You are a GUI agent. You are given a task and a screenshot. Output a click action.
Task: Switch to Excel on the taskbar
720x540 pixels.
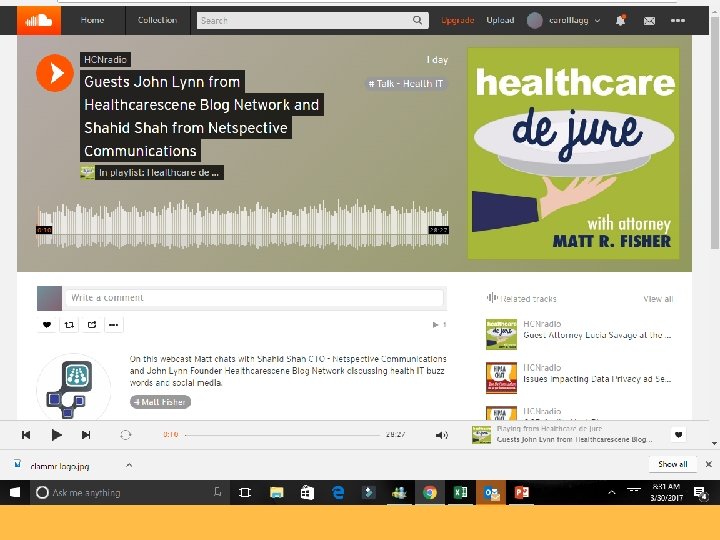460,492
